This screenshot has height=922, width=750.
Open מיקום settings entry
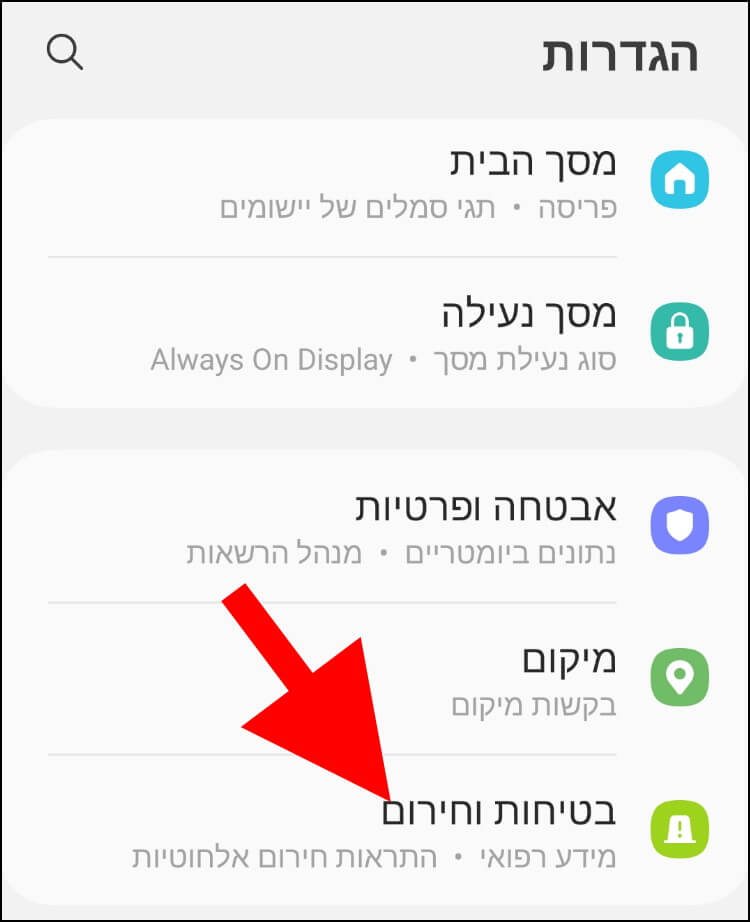(x=375, y=679)
